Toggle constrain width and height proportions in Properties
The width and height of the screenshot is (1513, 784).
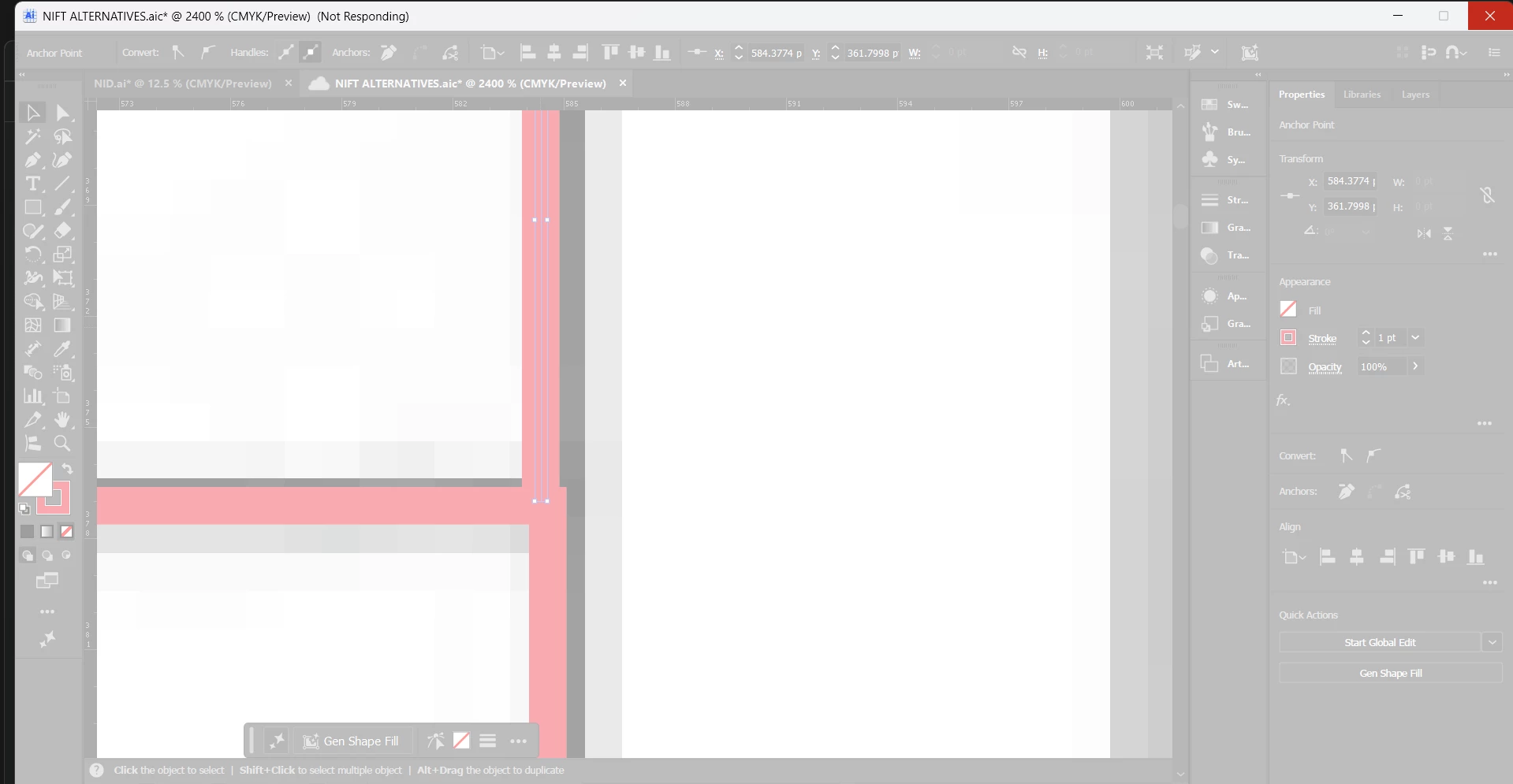pos(1487,195)
